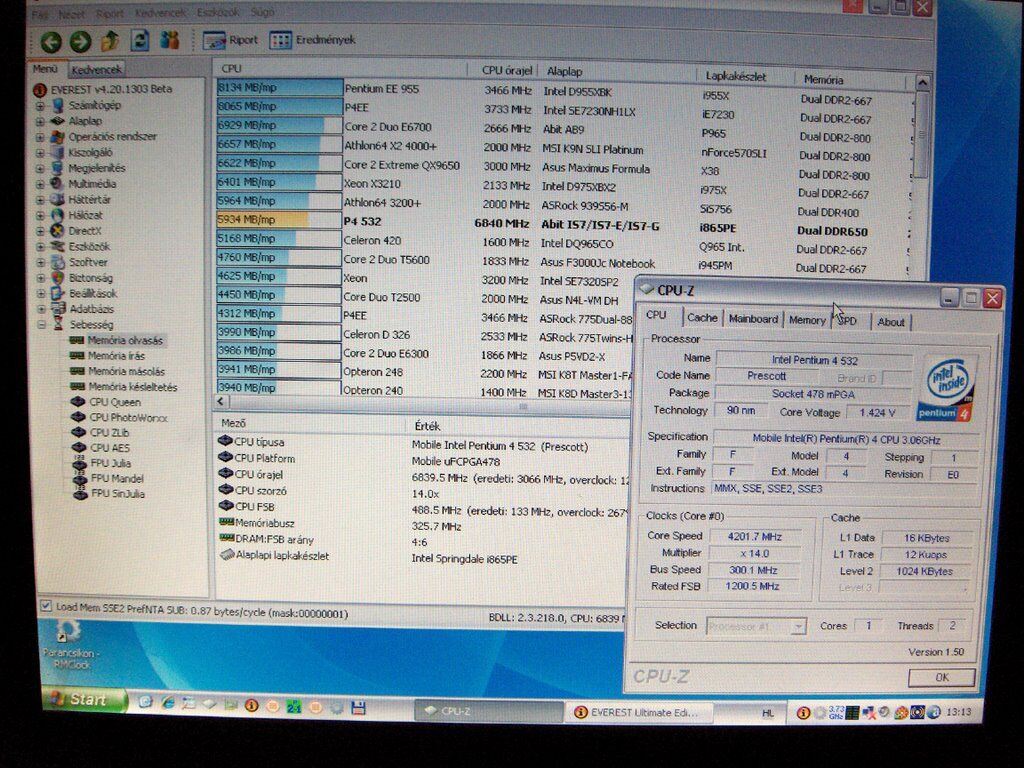Select the CPU ZLib benchmark icon
This screenshot has width=1024, height=768.
point(79,432)
